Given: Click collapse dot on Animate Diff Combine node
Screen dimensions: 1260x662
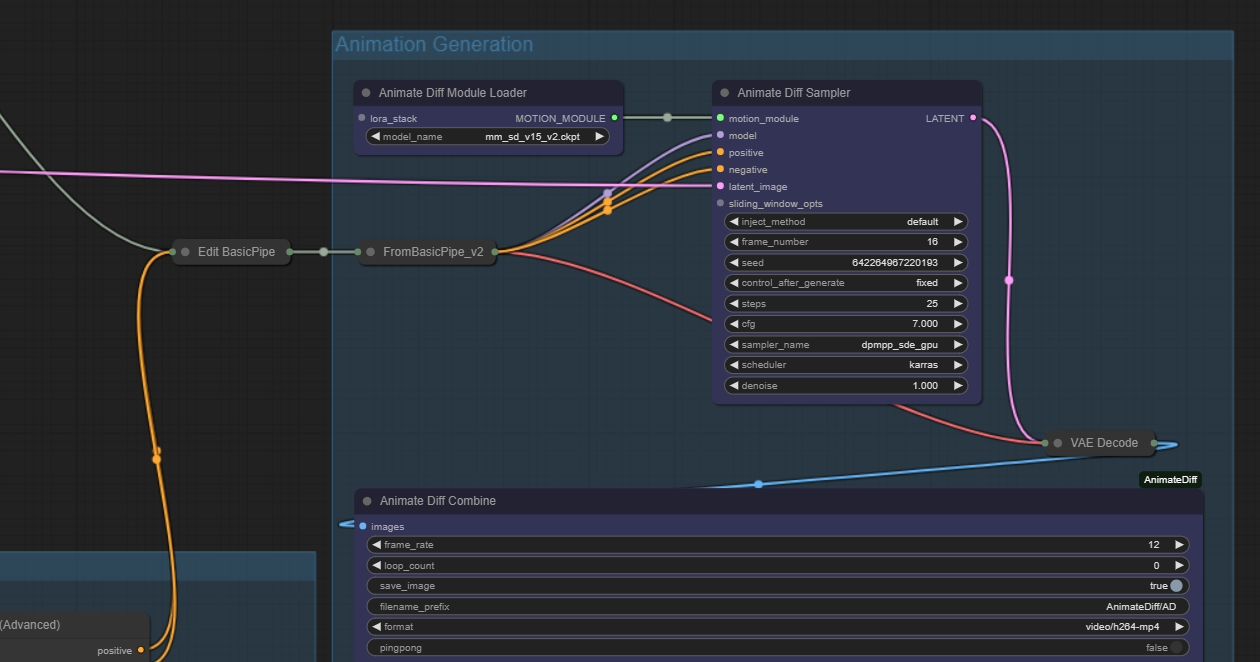Looking at the screenshot, I should click(x=367, y=501).
